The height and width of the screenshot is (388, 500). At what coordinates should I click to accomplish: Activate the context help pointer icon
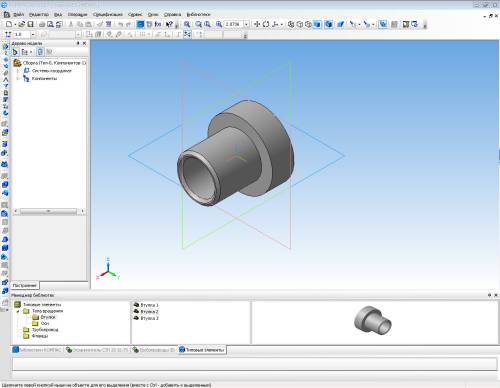pyautogui.click(x=169, y=24)
